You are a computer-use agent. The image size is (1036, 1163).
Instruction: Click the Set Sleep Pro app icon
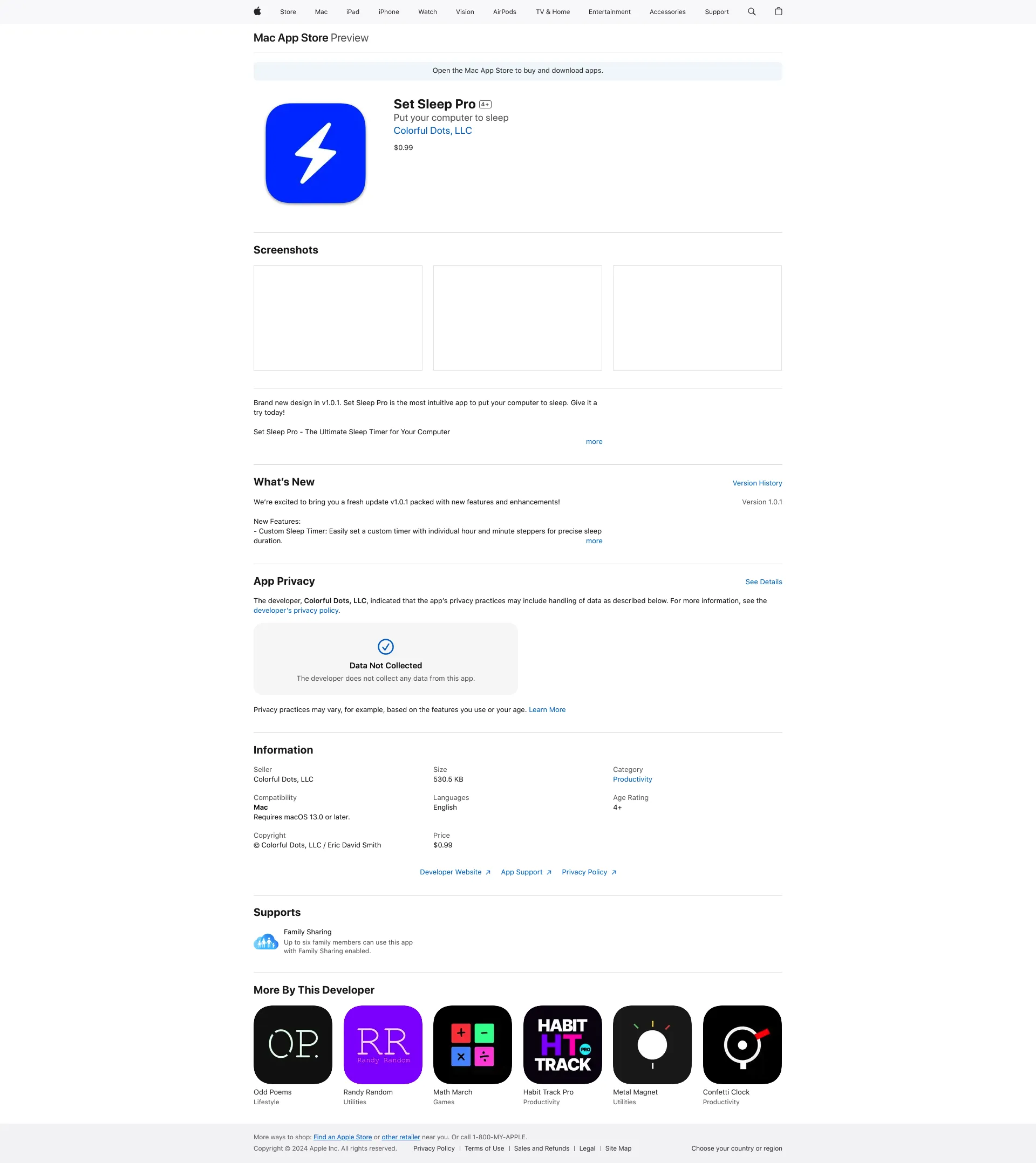point(315,153)
